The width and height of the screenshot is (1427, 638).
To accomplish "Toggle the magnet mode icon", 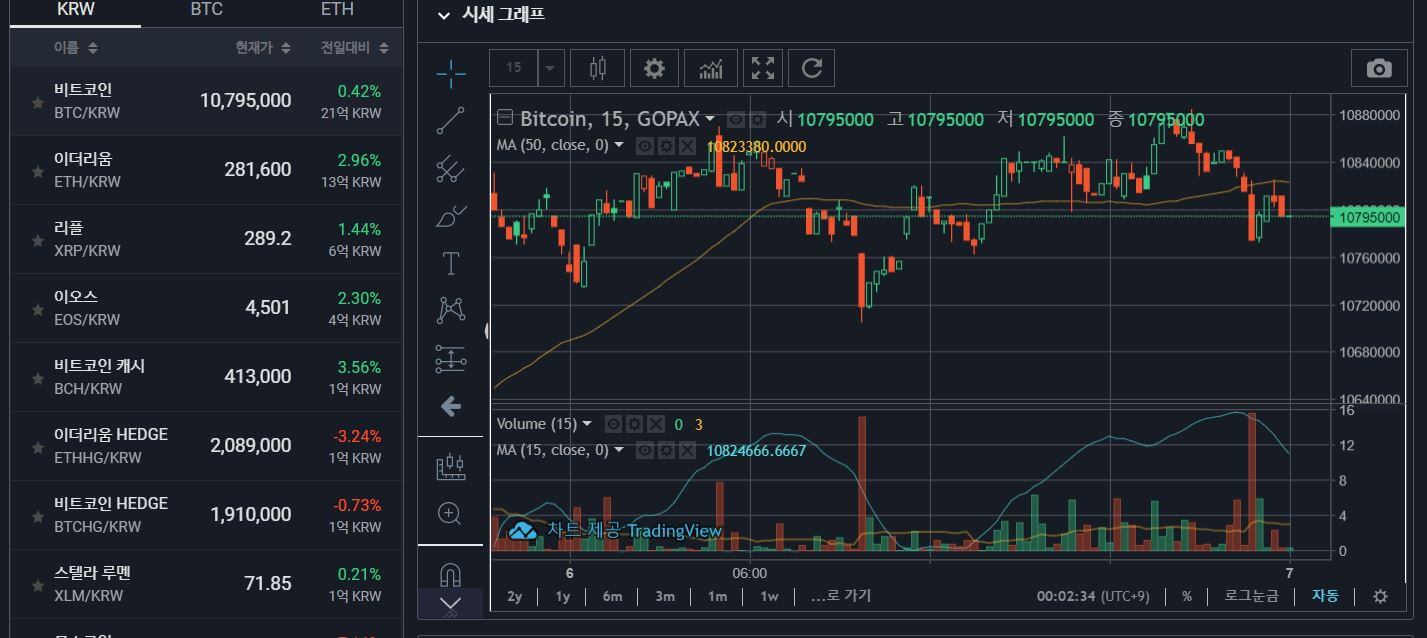I will point(451,575).
